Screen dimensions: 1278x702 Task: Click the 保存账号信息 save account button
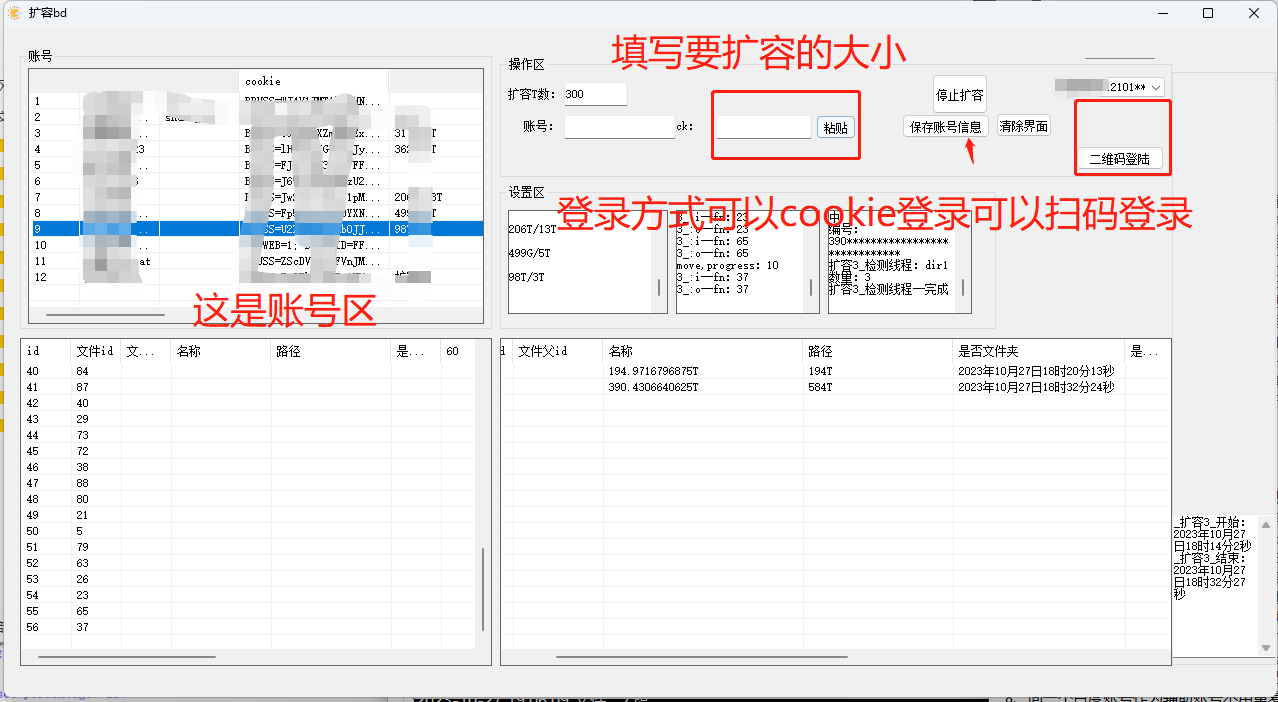(944, 127)
